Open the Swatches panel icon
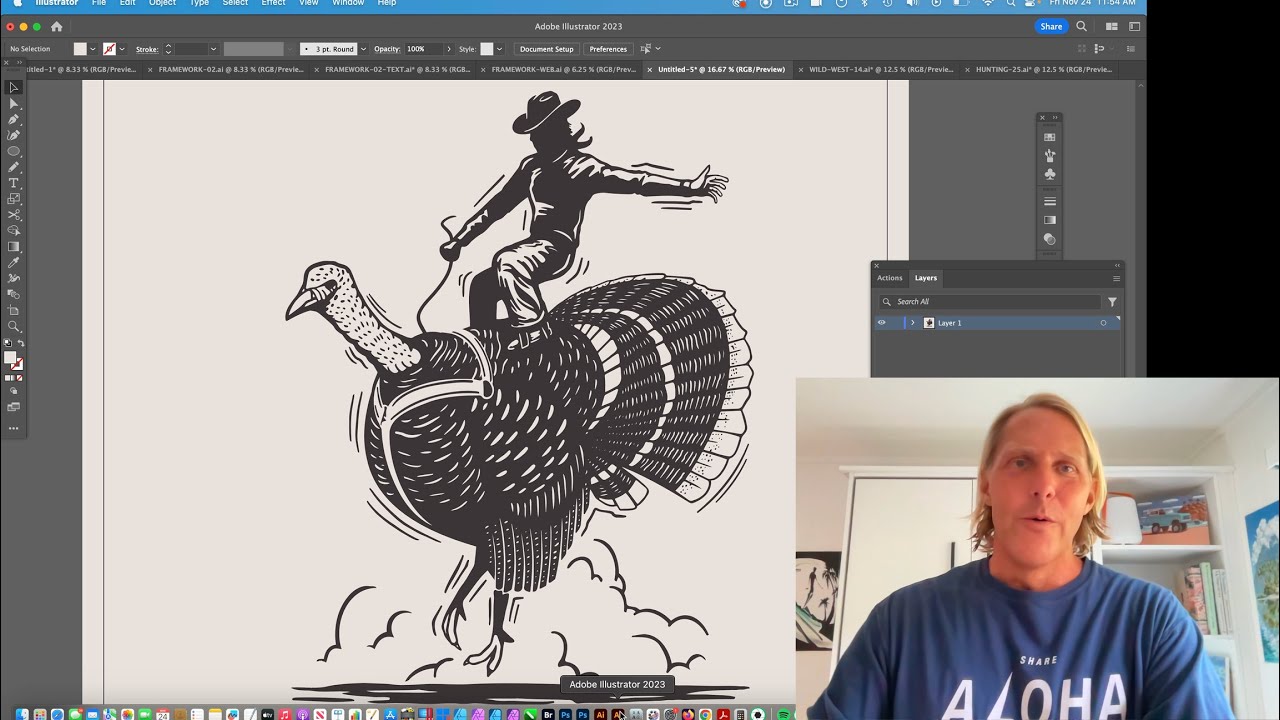Image resolution: width=1280 pixels, height=720 pixels. (x=1049, y=137)
